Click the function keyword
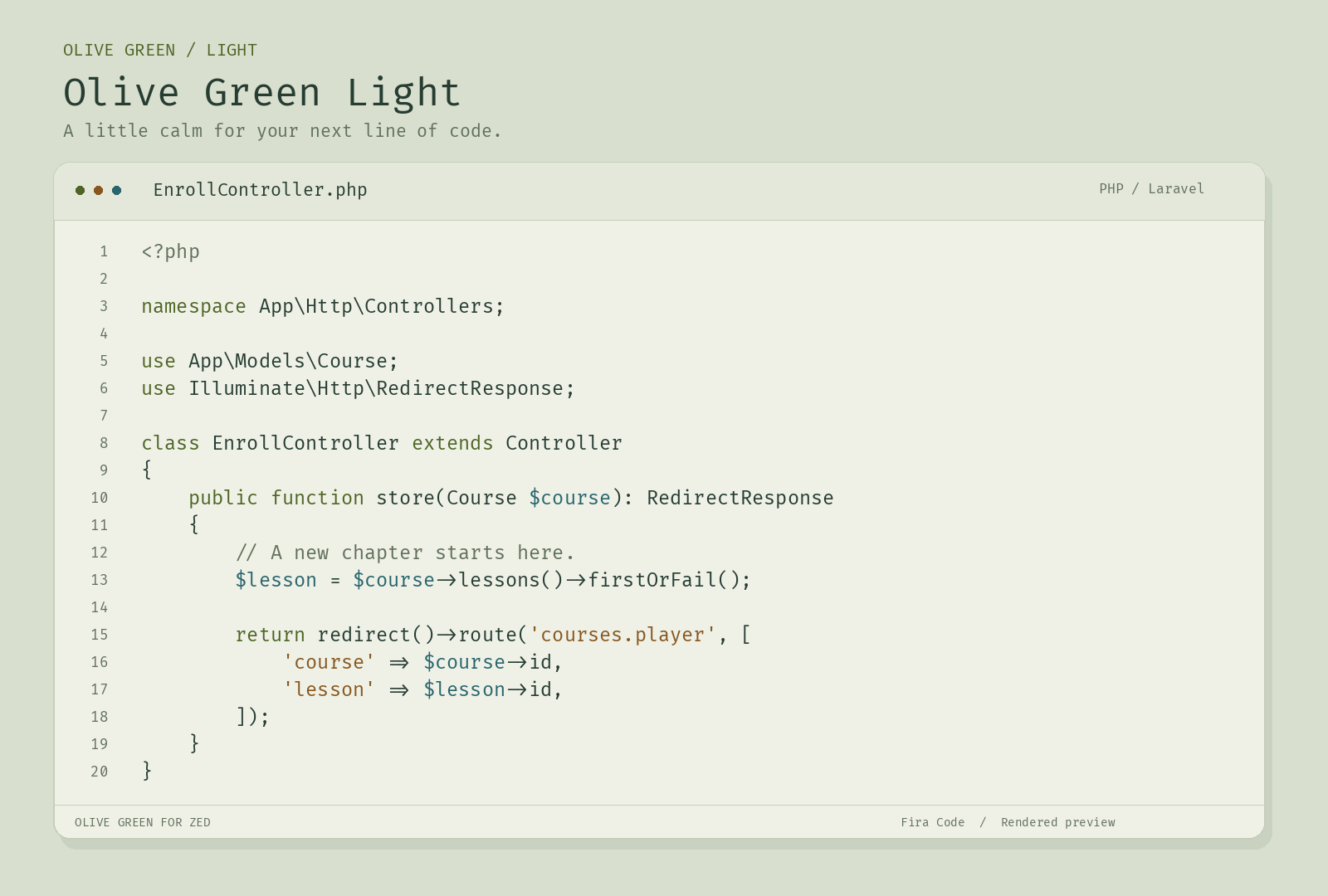Image resolution: width=1328 pixels, height=896 pixels. 317,498
